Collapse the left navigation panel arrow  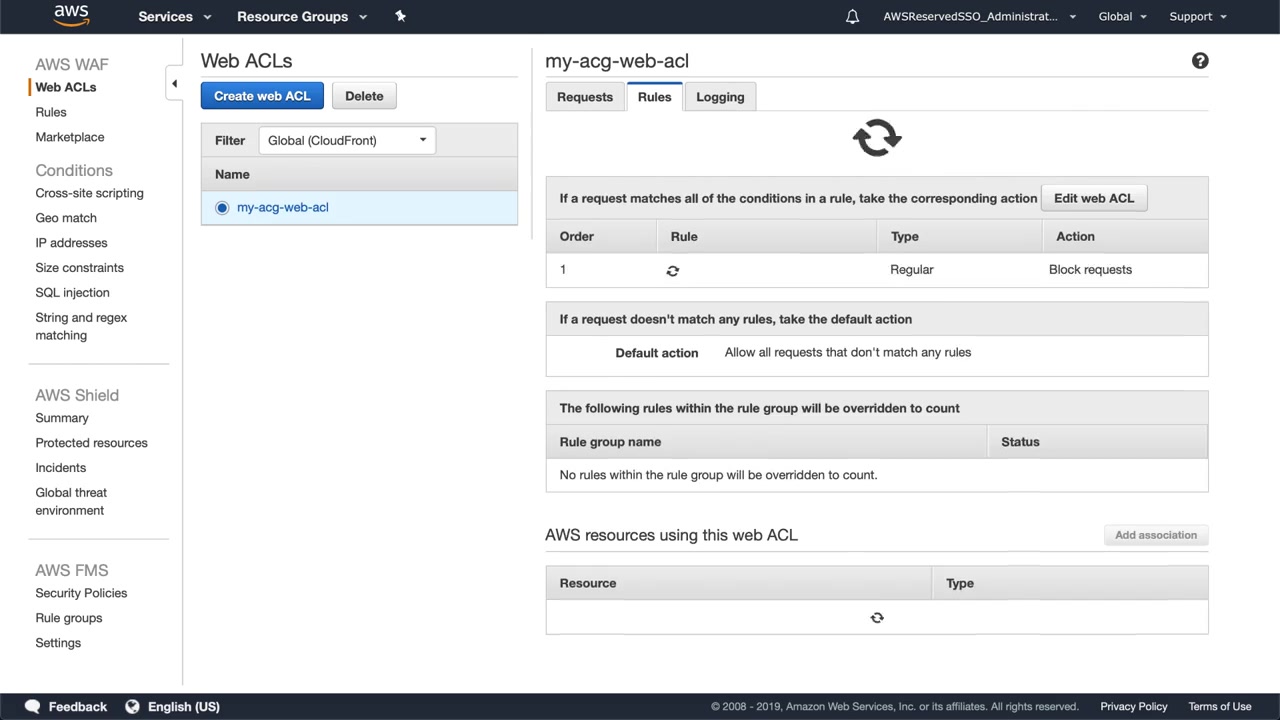point(174,84)
